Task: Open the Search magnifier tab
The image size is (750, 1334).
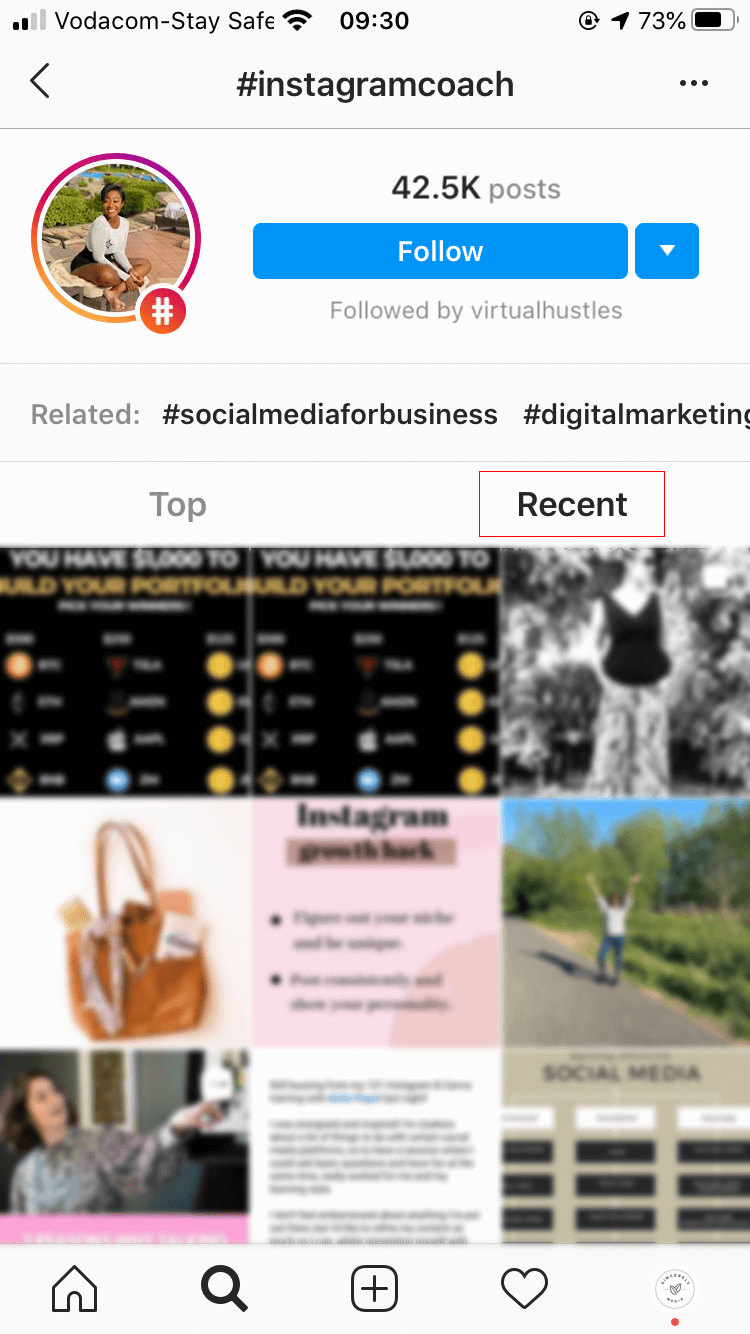Action: coord(224,1288)
